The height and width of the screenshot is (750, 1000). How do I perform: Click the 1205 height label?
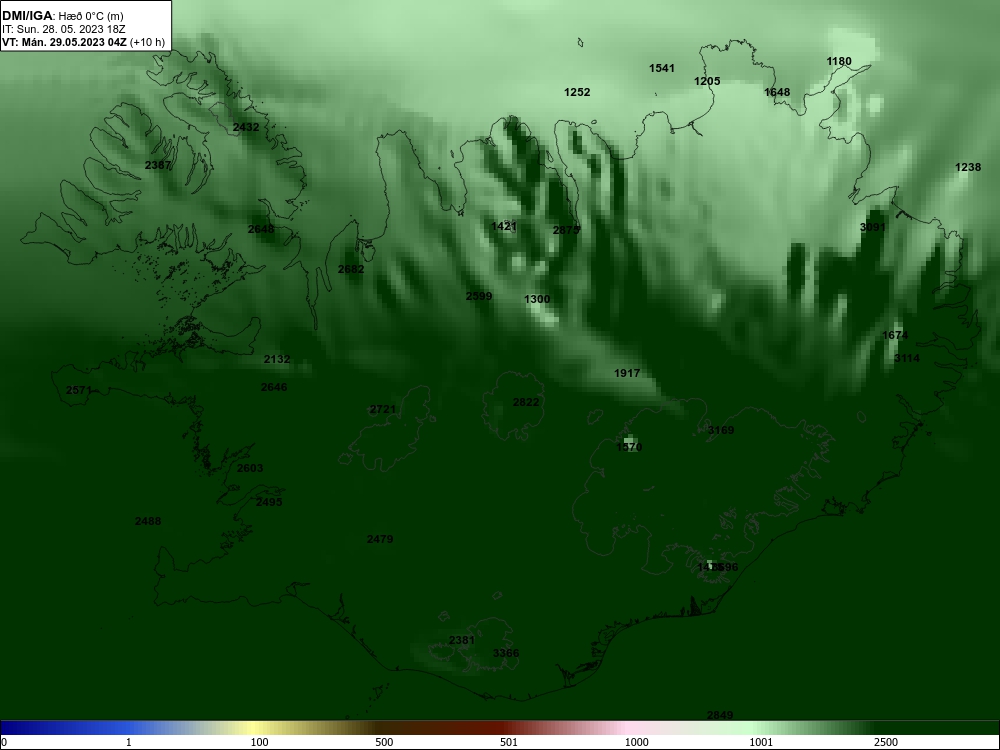(x=707, y=81)
